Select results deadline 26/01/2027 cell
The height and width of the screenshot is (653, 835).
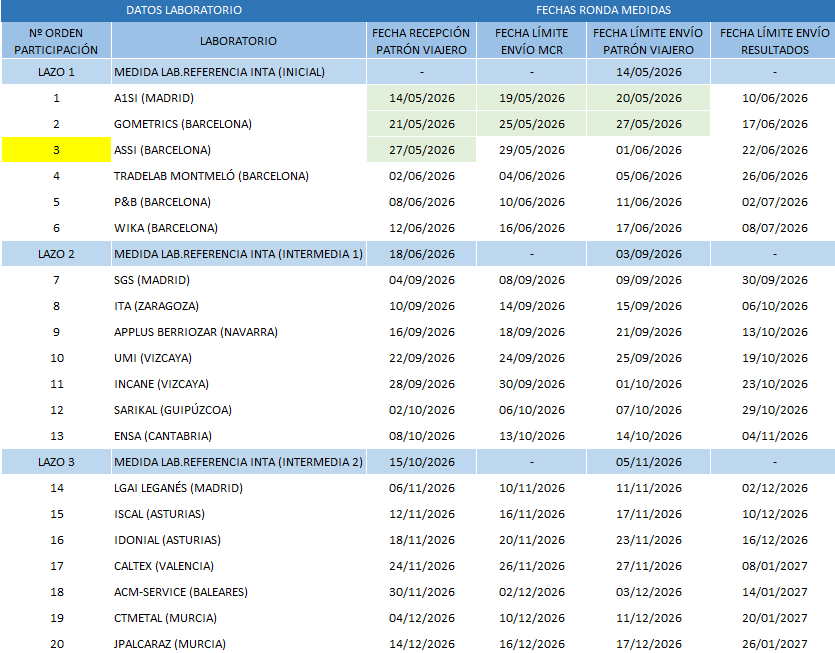(774, 643)
